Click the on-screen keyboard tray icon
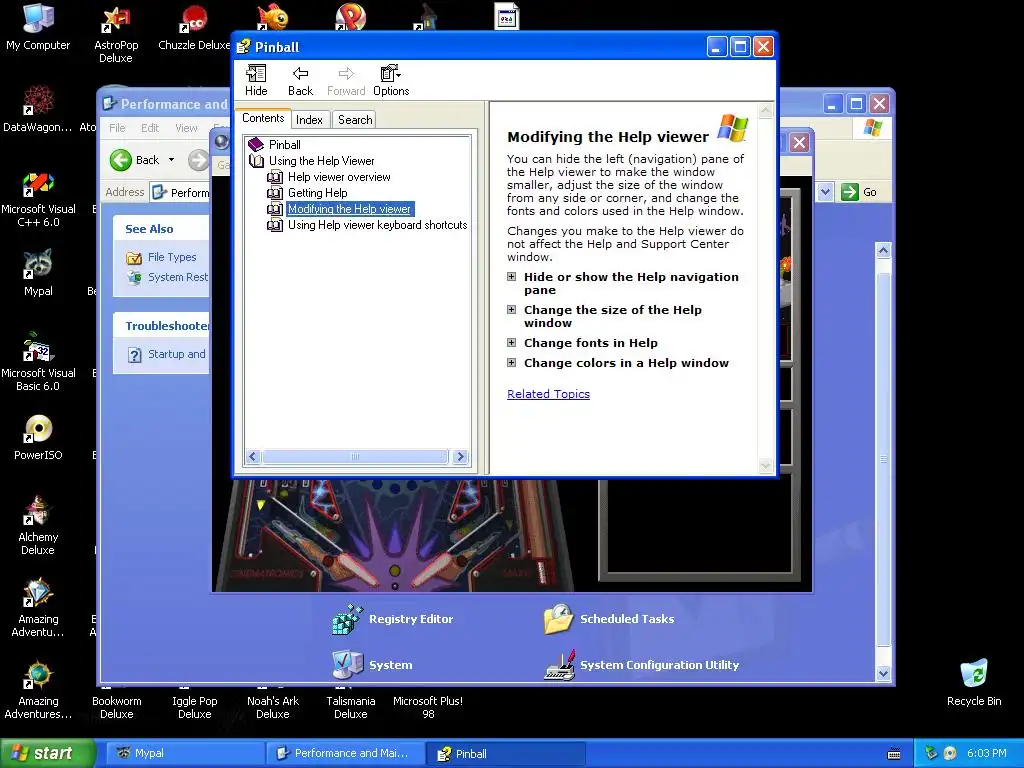Viewport: 1024px width, 768px height. [x=894, y=754]
